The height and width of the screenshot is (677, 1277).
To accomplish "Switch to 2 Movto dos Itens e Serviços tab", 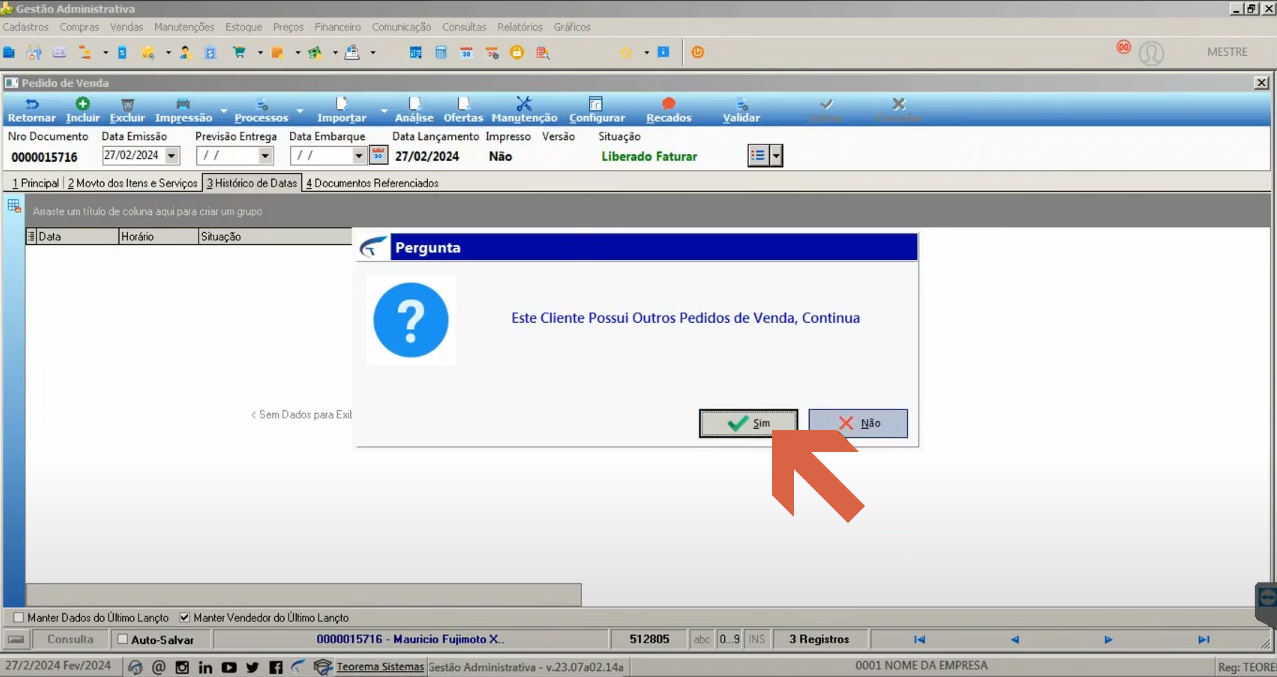I will [x=132, y=183].
